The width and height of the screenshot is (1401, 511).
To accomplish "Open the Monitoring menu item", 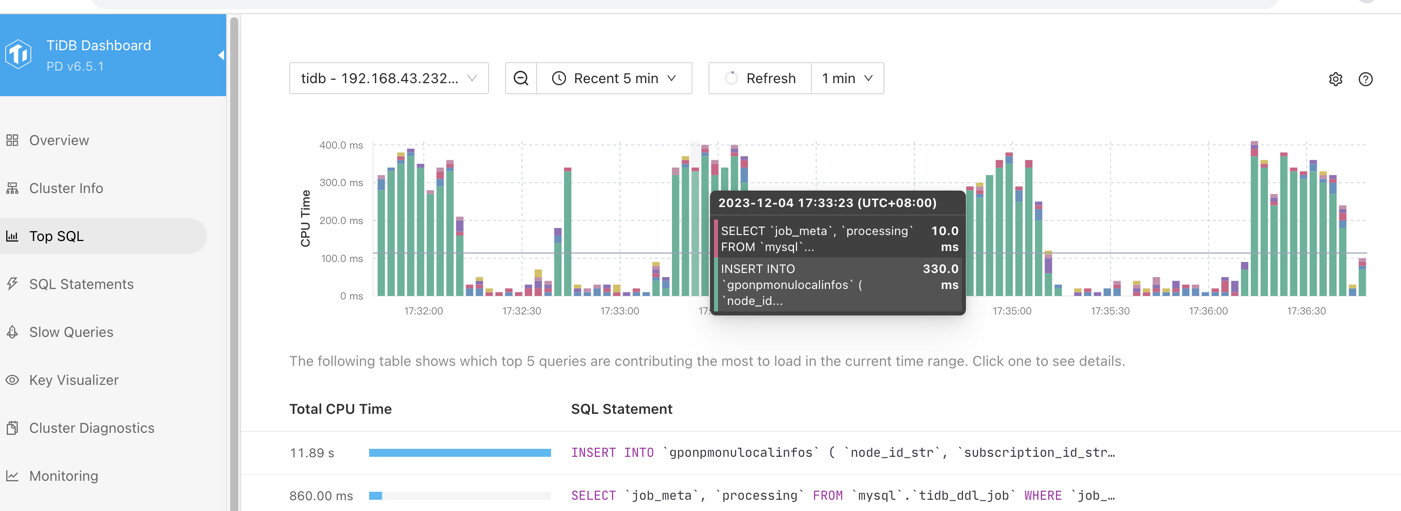I will click(63, 476).
